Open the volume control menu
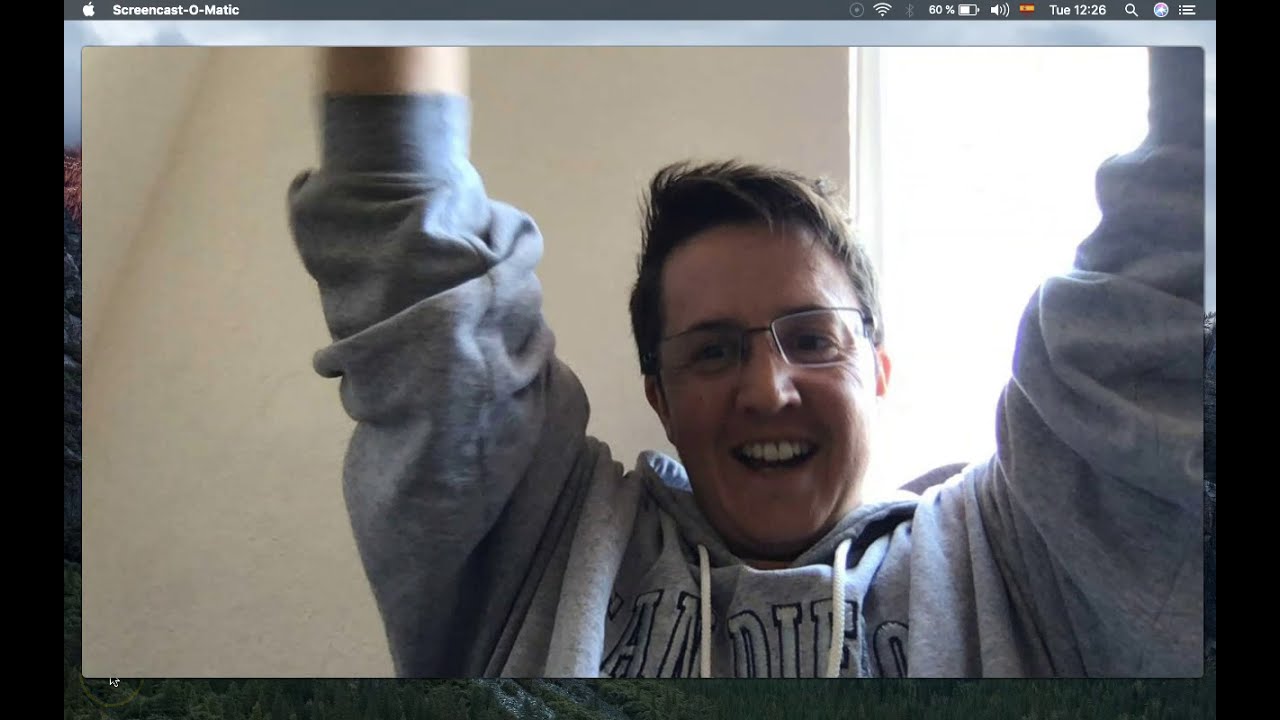Image resolution: width=1280 pixels, height=720 pixels. click(999, 10)
